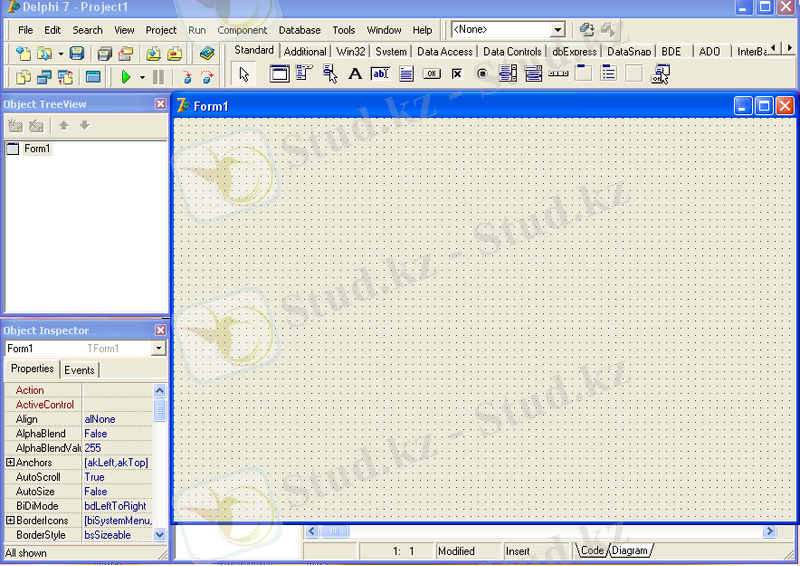Switch to the Events tab in Object Inspector
This screenshot has height=566, width=800.
pos(79,370)
